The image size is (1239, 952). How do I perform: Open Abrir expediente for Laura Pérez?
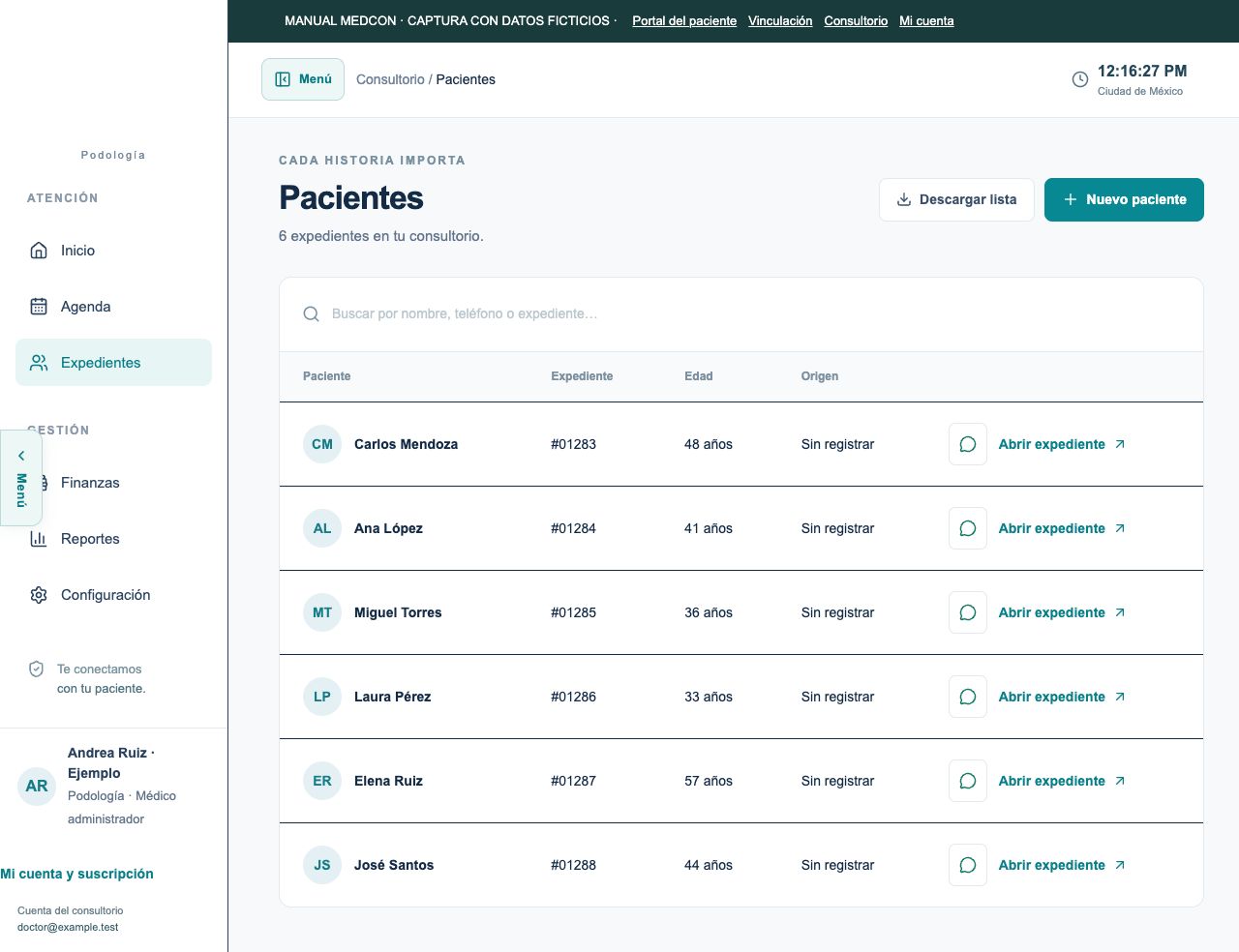pyautogui.click(x=1062, y=697)
